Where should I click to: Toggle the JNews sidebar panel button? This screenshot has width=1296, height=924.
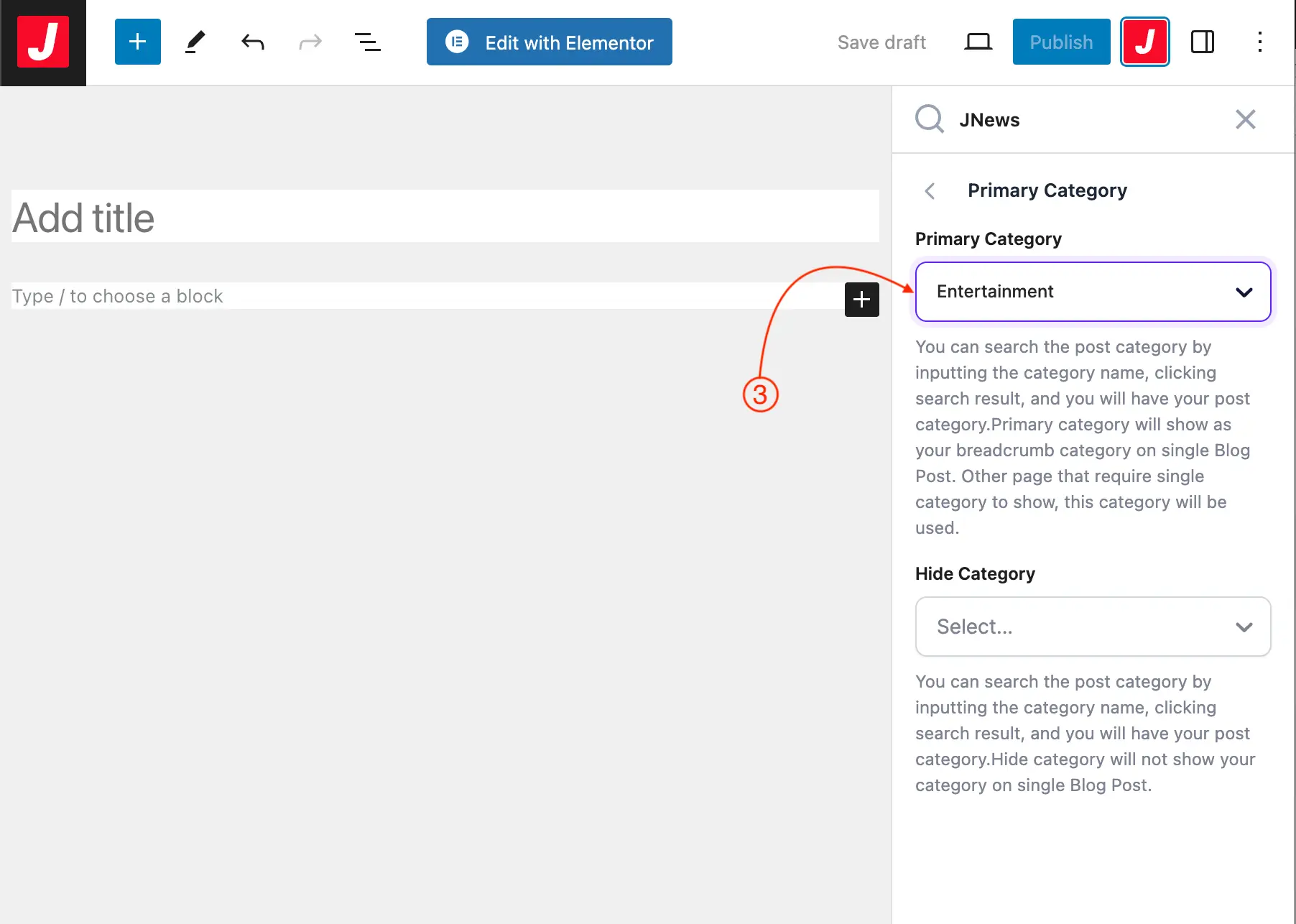pyautogui.click(x=1144, y=42)
